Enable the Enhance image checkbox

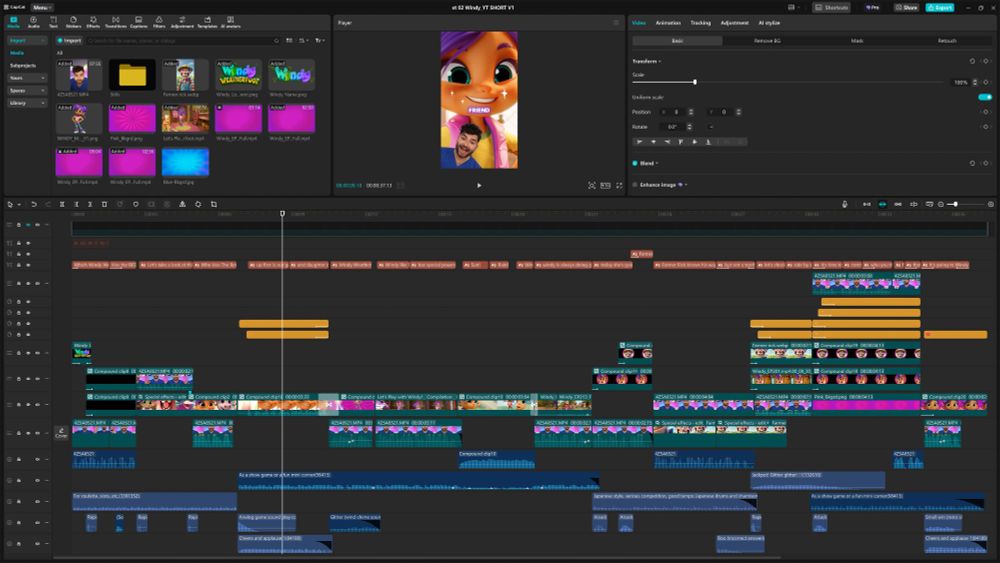point(635,185)
